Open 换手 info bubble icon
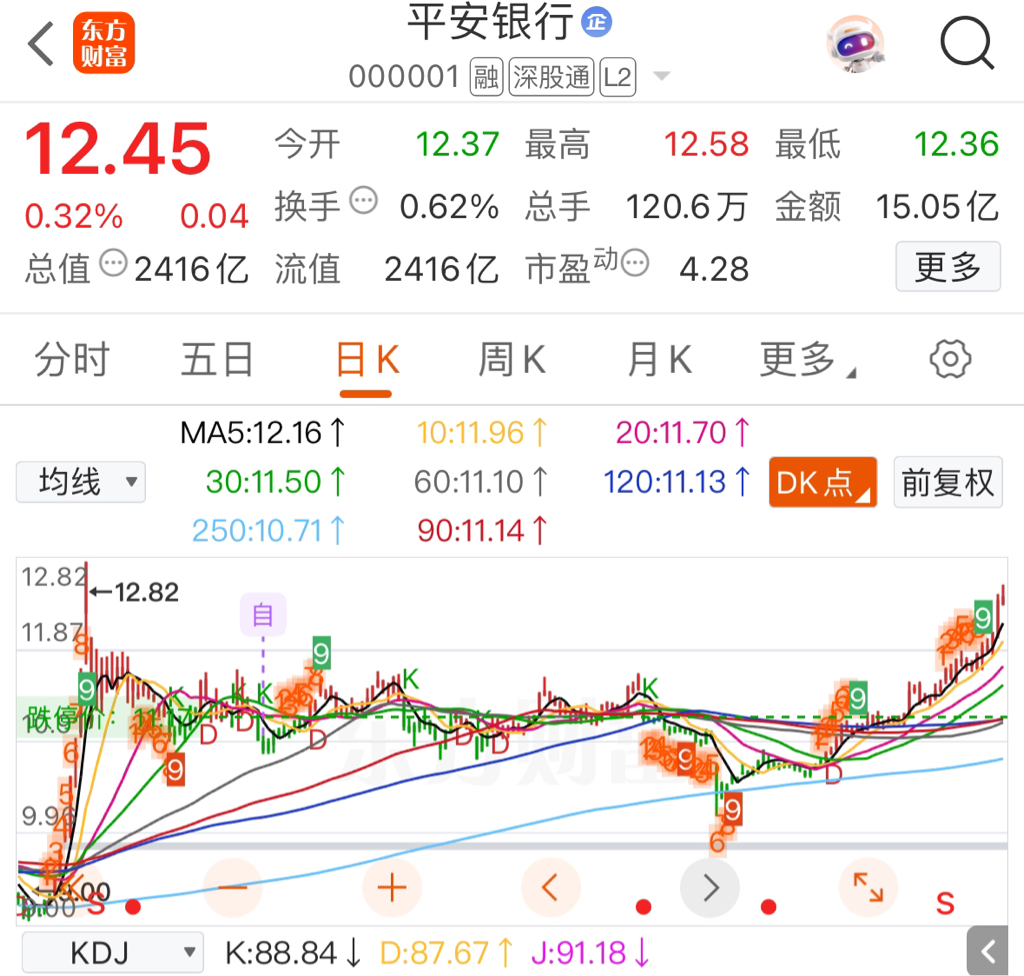Image resolution: width=1024 pixels, height=976 pixels. click(364, 201)
